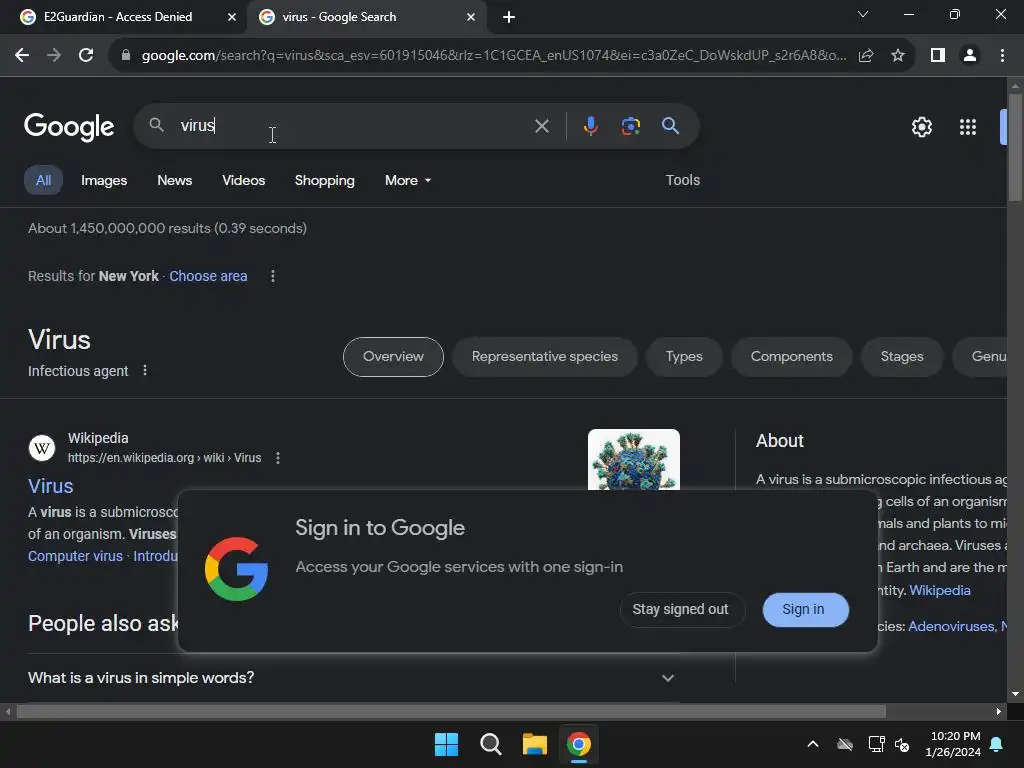Bookmark this page with the star icon
The height and width of the screenshot is (768, 1024).
[x=898, y=56]
